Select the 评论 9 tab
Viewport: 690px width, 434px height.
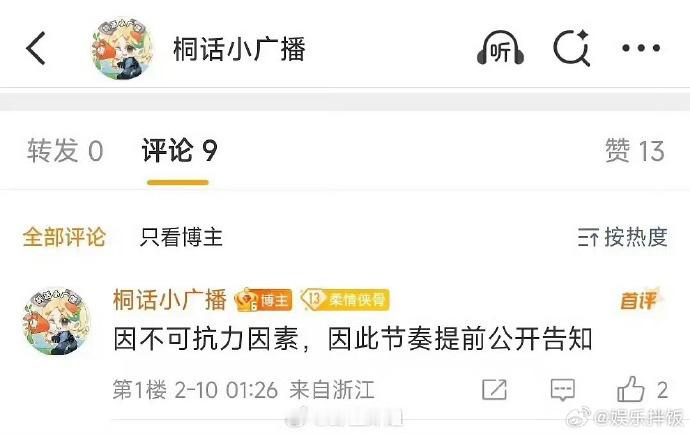(x=179, y=151)
